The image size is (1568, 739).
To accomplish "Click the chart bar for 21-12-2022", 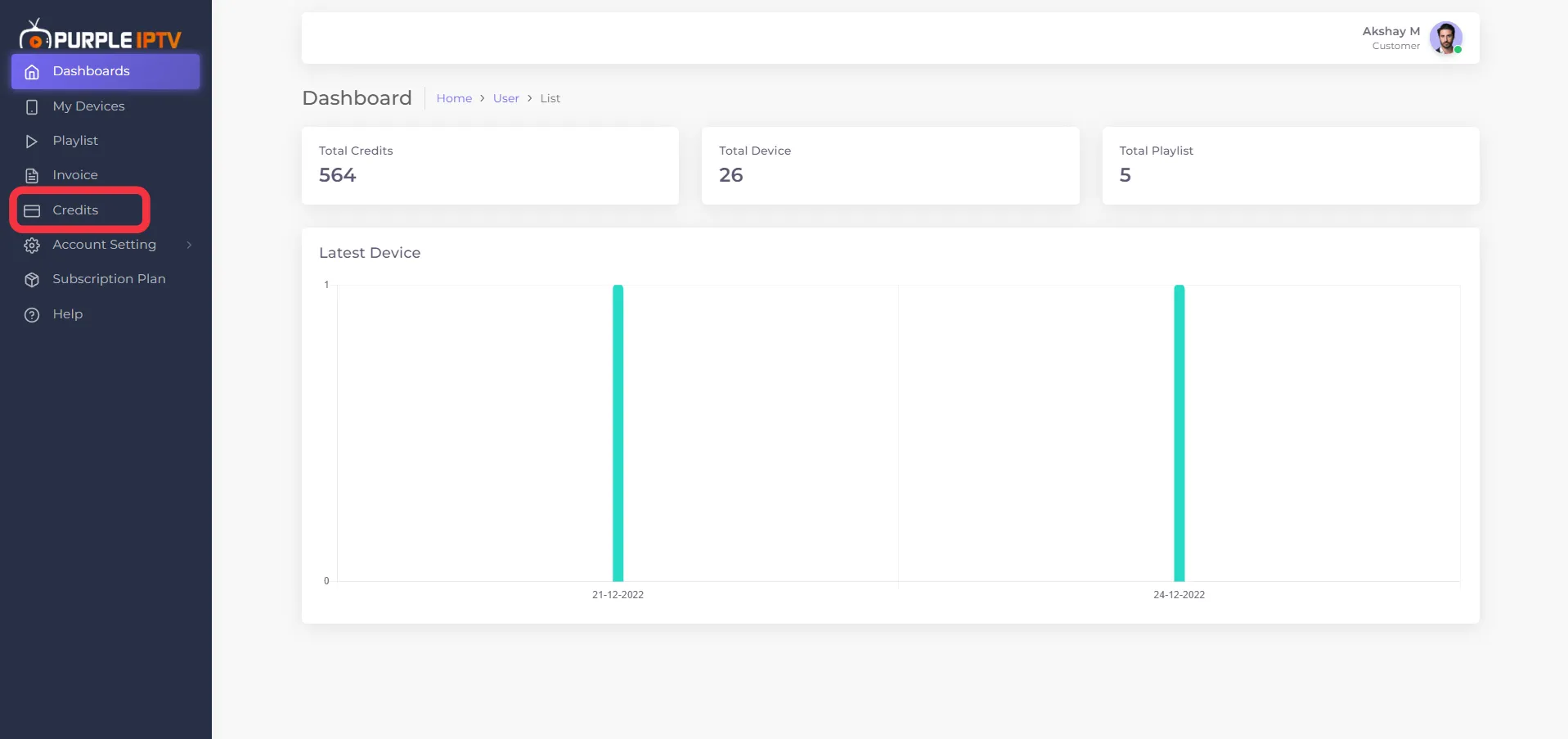I will [x=618, y=433].
